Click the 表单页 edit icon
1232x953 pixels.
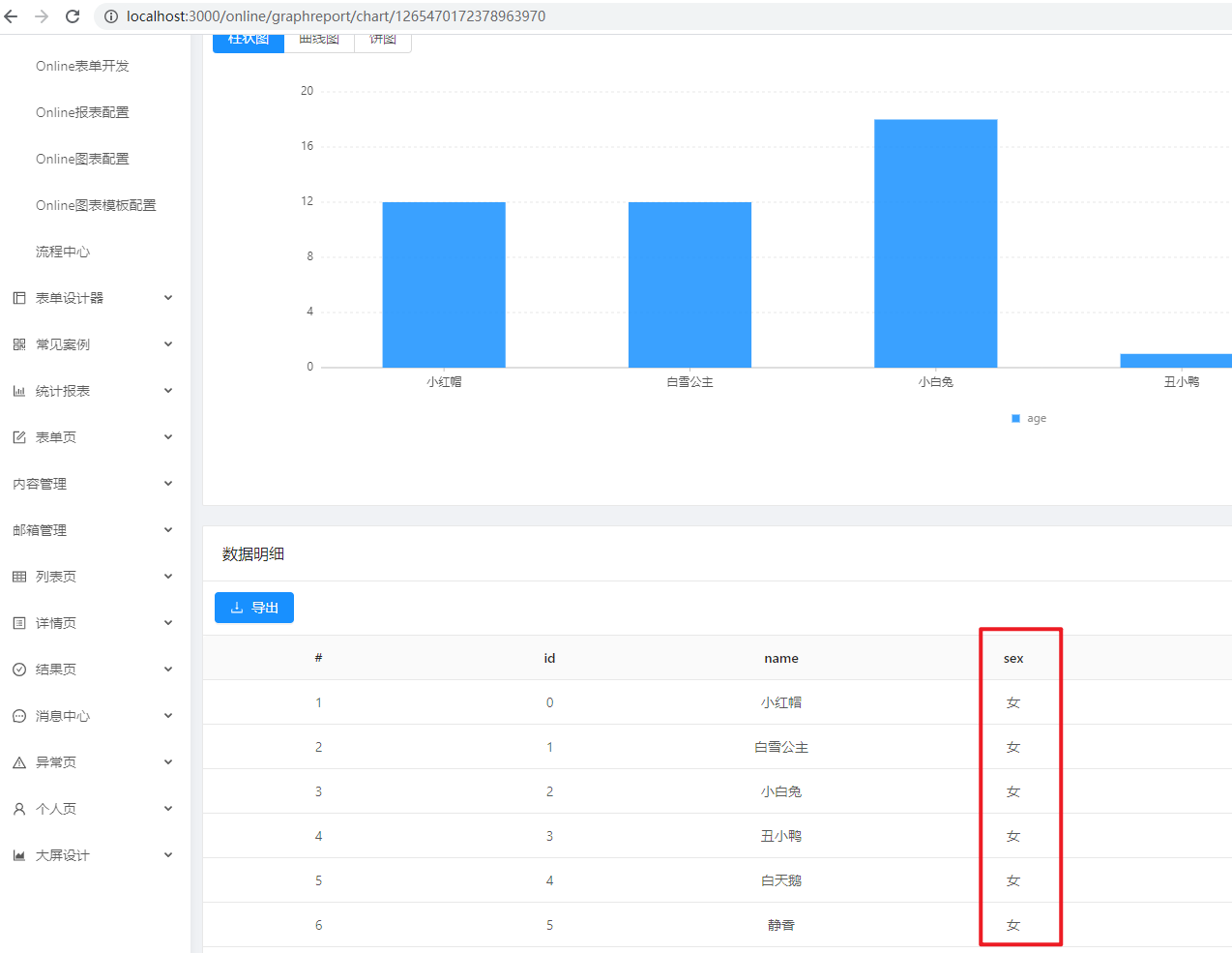(x=19, y=437)
